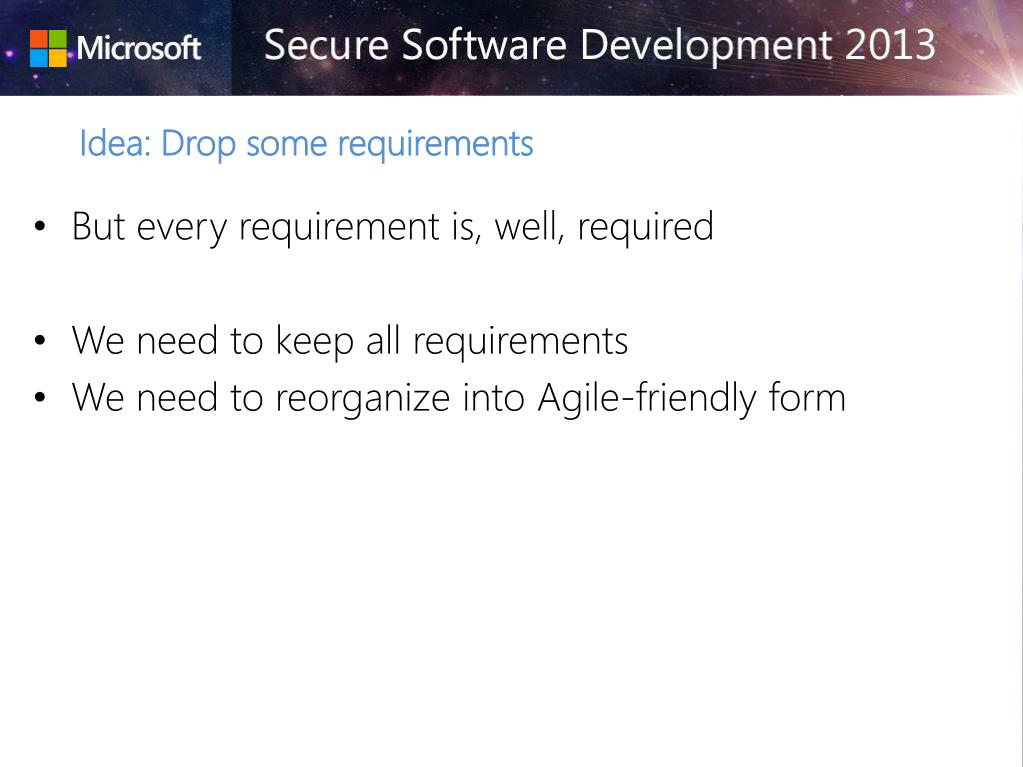
Task: Click the bullet dot before "But every requirement"
Action: click(40, 227)
